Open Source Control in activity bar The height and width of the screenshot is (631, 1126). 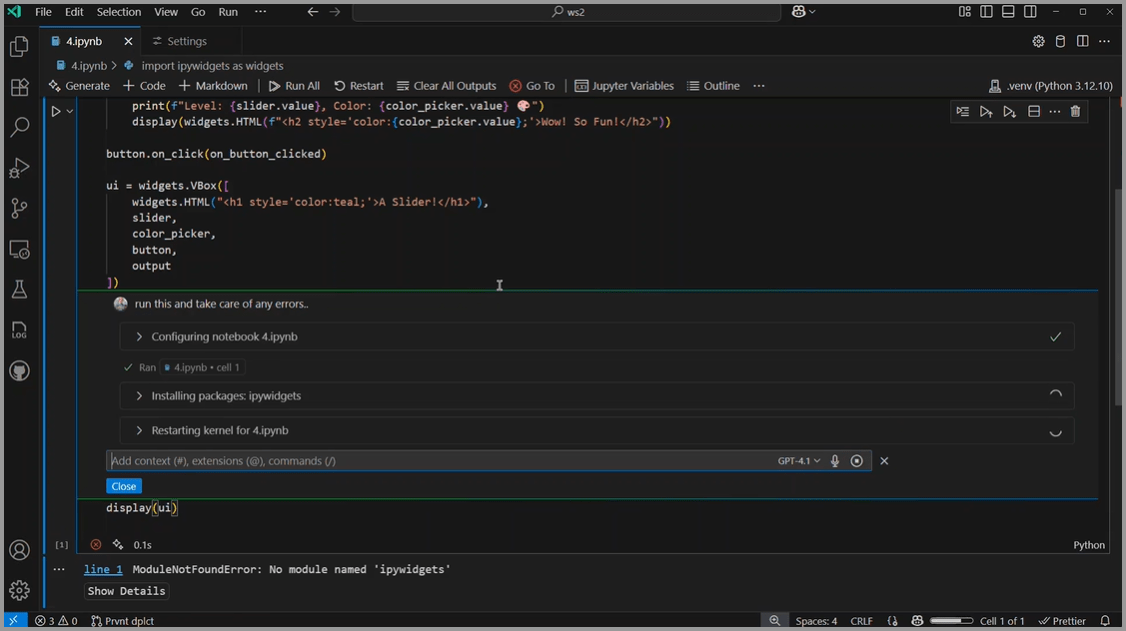[x=19, y=208]
